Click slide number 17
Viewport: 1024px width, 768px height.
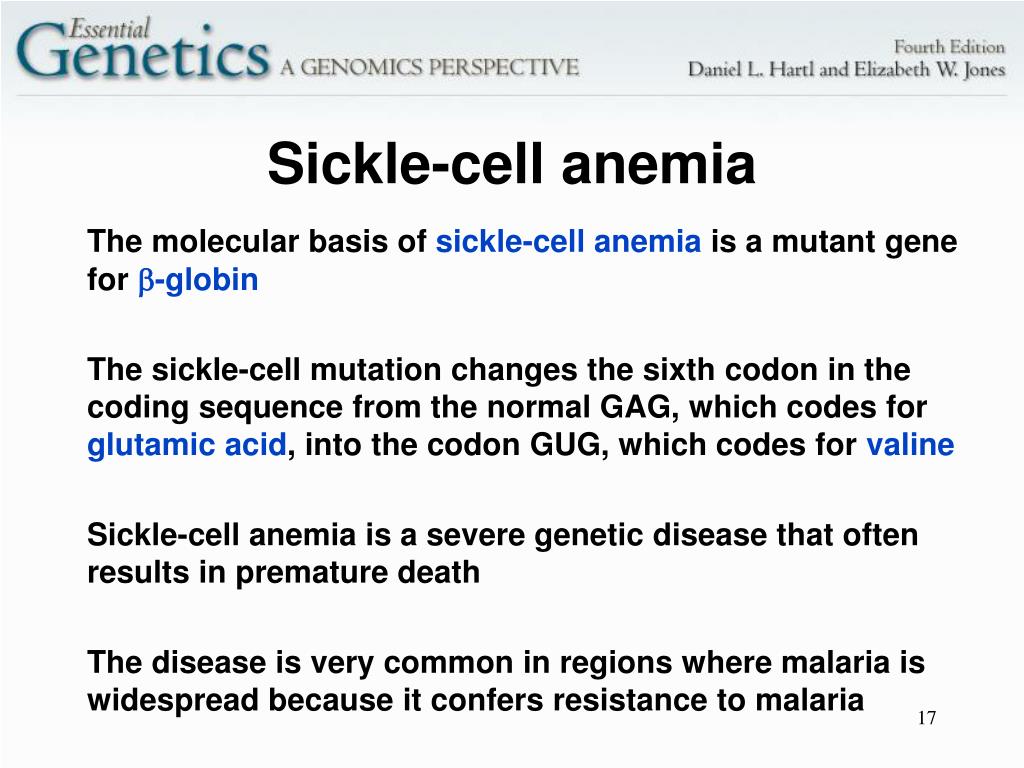(x=927, y=718)
